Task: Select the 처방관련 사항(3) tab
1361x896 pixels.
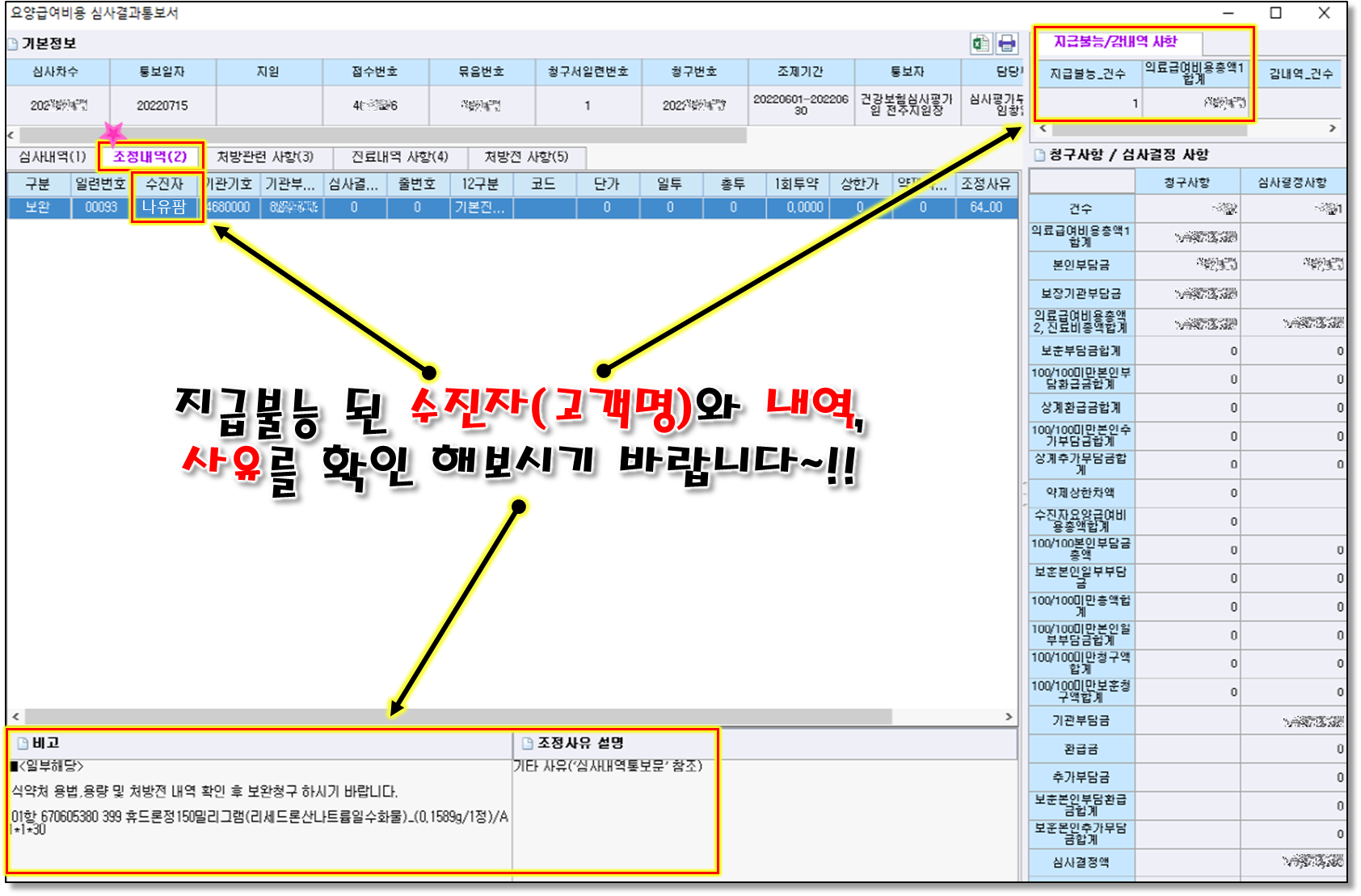Action: [x=265, y=157]
